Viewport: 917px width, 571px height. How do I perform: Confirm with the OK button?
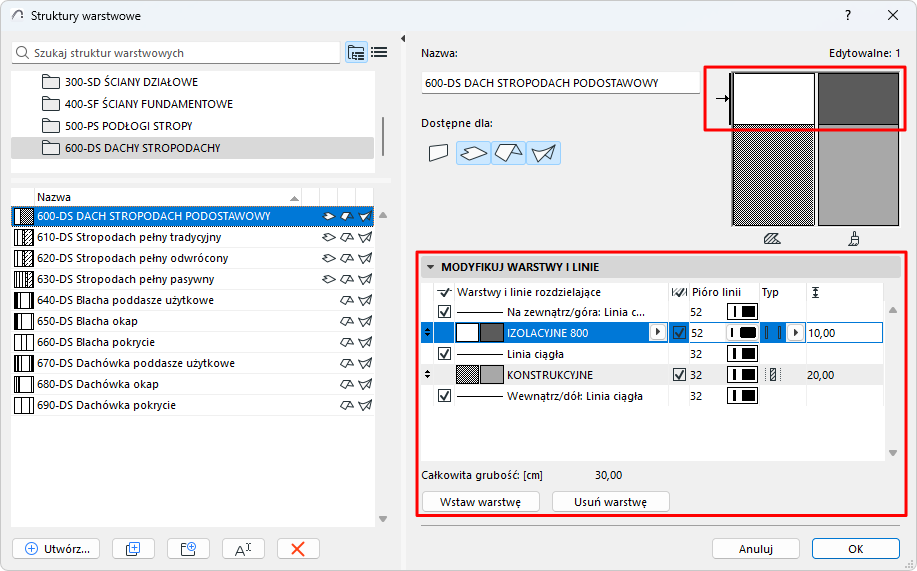(856, 549)
